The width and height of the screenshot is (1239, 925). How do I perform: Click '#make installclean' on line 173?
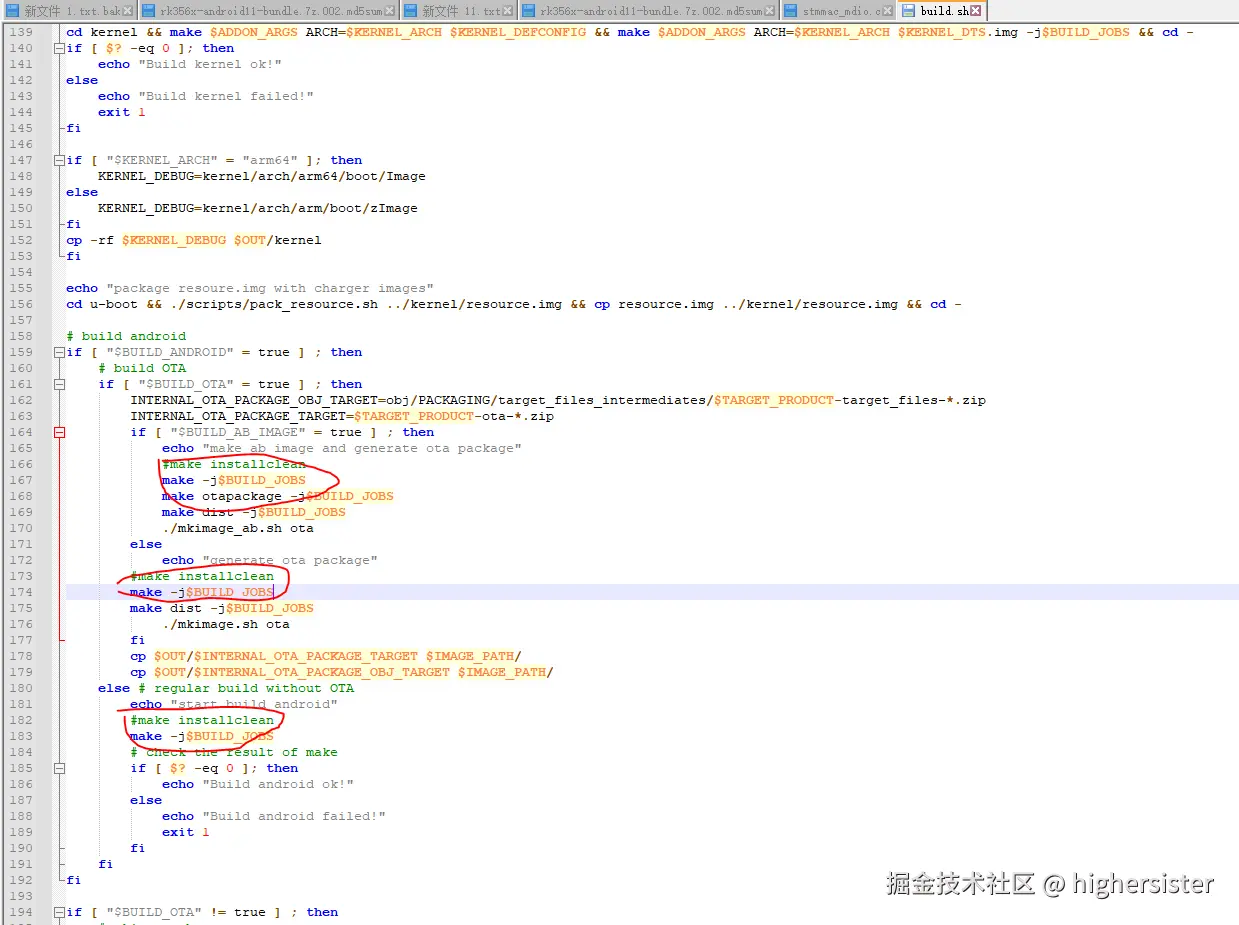[201, 576]
